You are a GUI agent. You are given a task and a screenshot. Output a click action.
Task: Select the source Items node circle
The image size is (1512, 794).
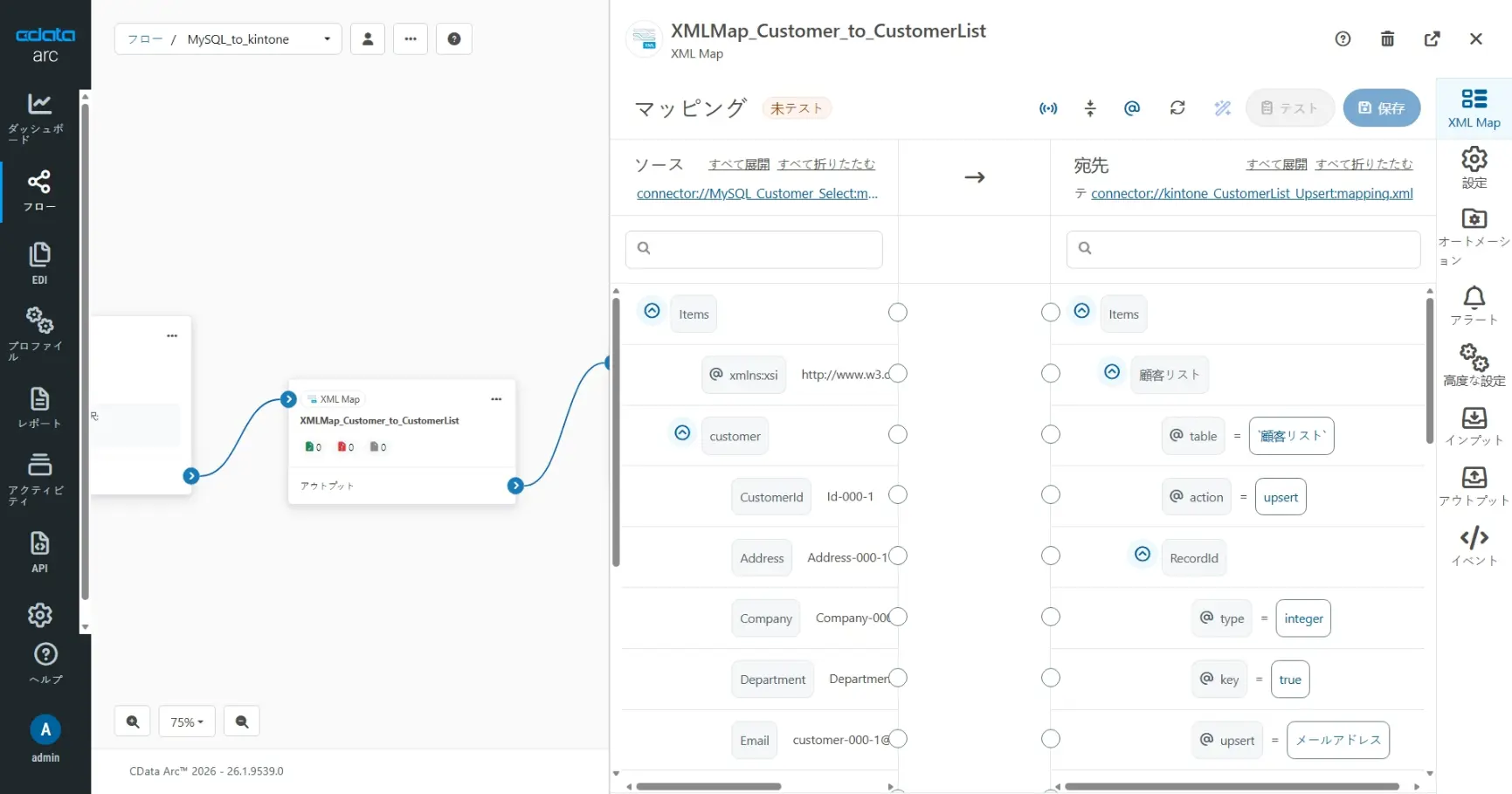click(x=897, y=313)
